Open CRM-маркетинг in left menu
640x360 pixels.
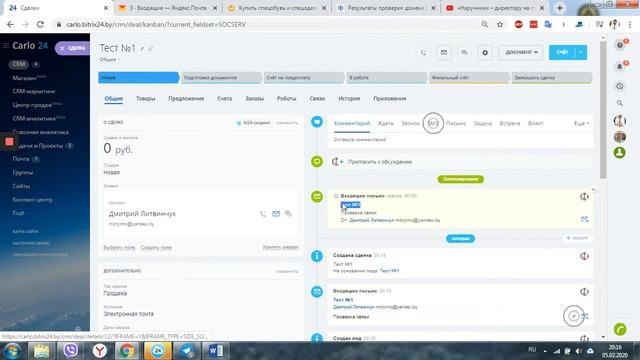(34, 91)
